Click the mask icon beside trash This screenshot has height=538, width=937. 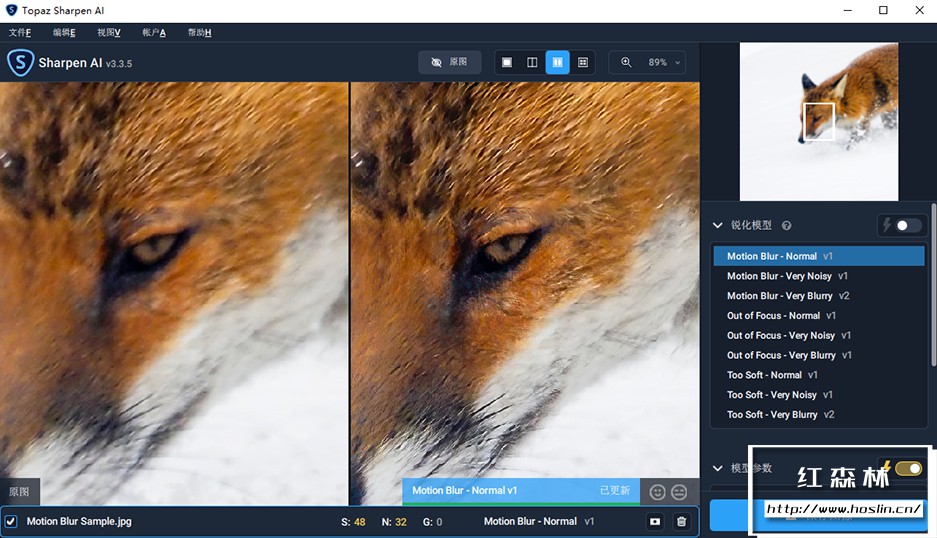click(655, 521)
